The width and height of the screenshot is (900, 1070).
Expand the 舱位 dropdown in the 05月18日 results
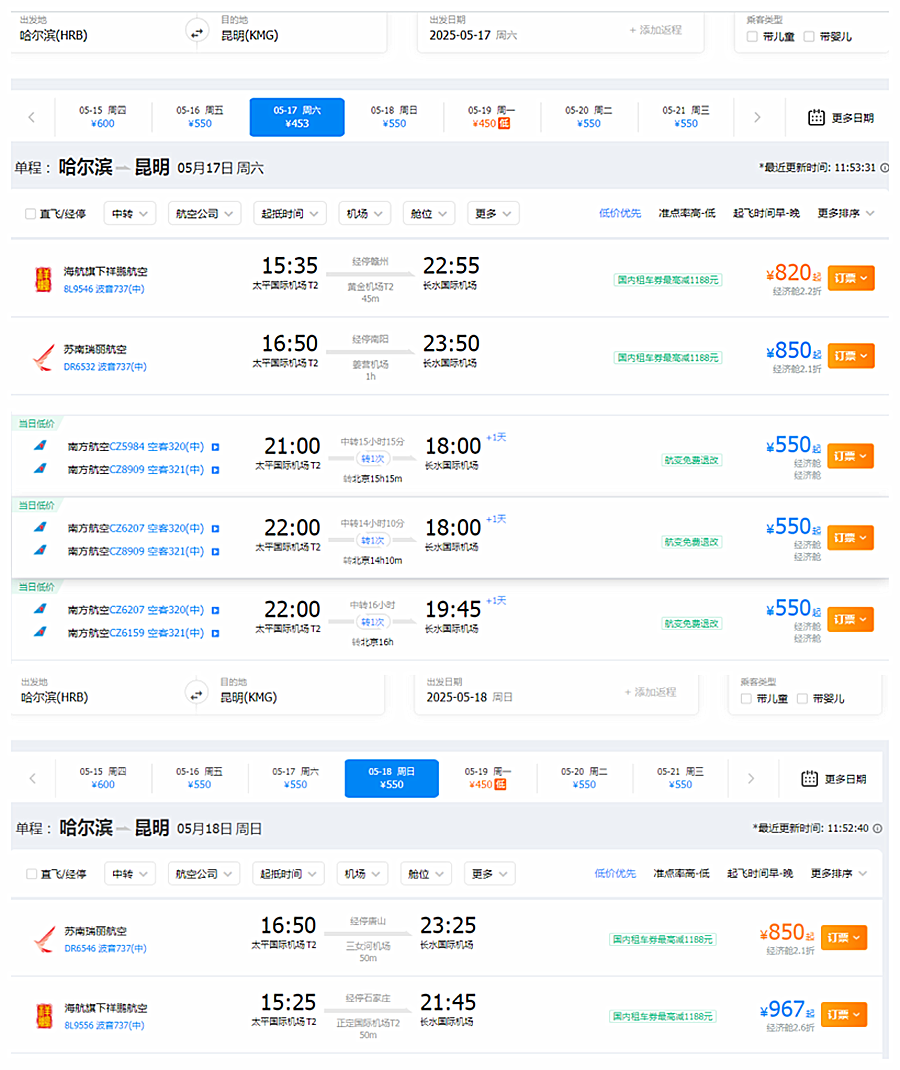coord(426,874)
